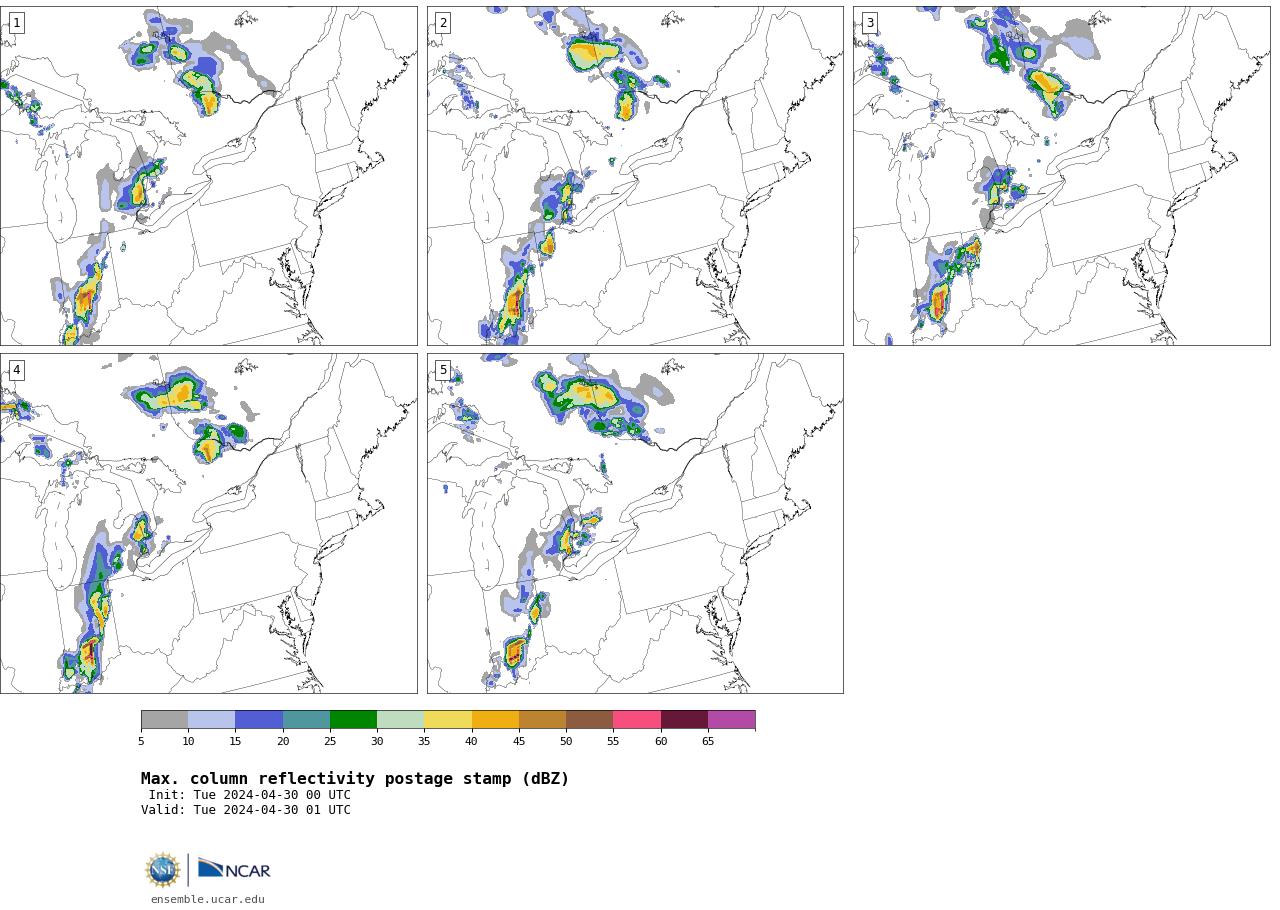Click the 'Init: Tue 2024-04-30 00 UTC' line
Viewport: 1280px width, 910px height.
[250, 795]
